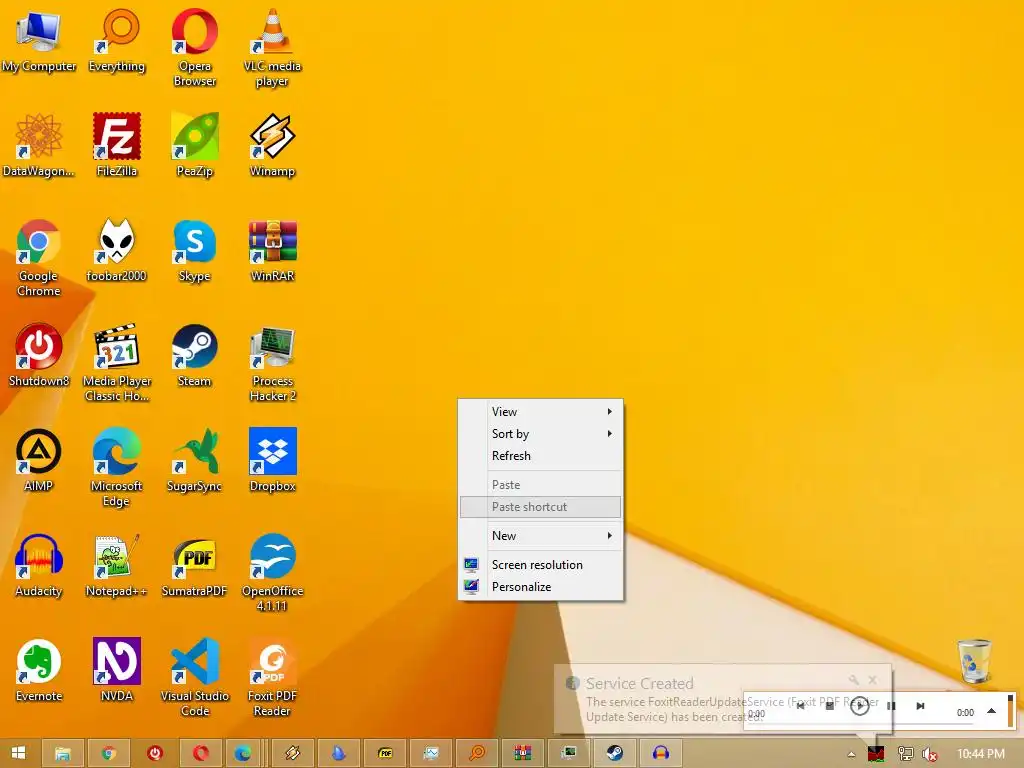Click the next track button in mini player
Screen dimensions: 1024x768
pos(920,706)
